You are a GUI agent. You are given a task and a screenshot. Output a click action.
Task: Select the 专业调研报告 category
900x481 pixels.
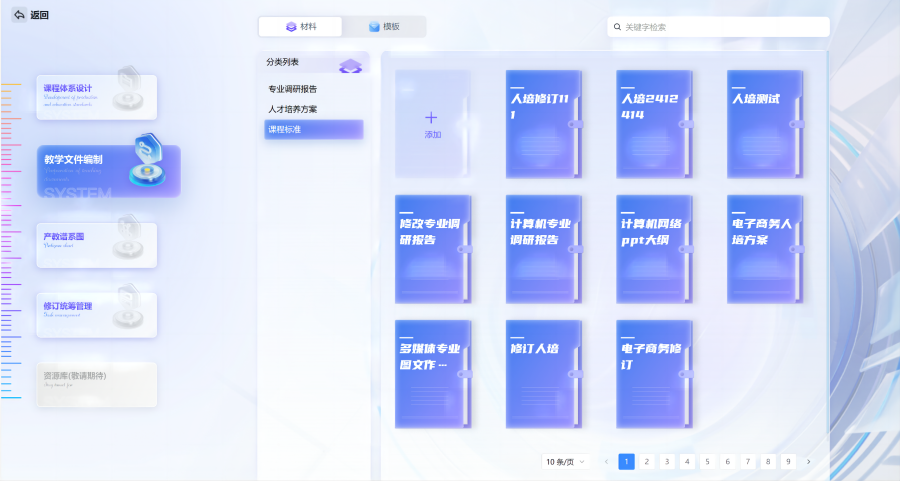click(x=292, y=89)
